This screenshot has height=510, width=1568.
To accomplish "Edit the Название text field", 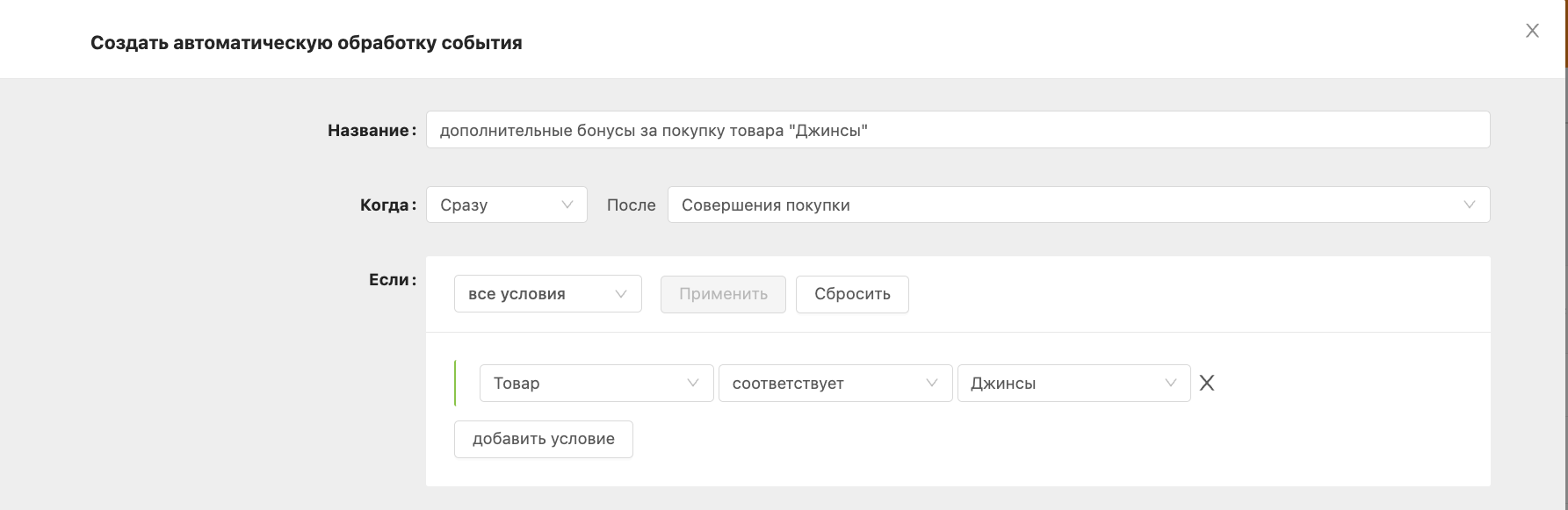I will 957,130.
